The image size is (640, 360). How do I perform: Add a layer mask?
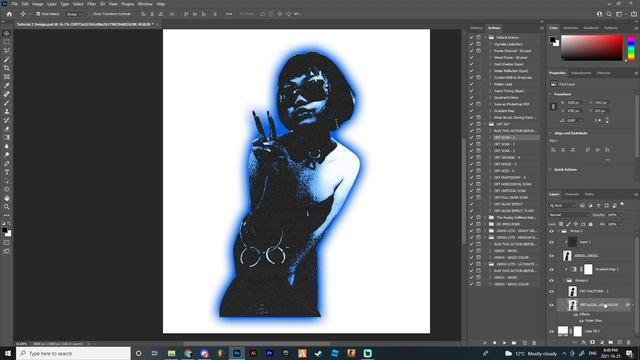tap(593, 342)
